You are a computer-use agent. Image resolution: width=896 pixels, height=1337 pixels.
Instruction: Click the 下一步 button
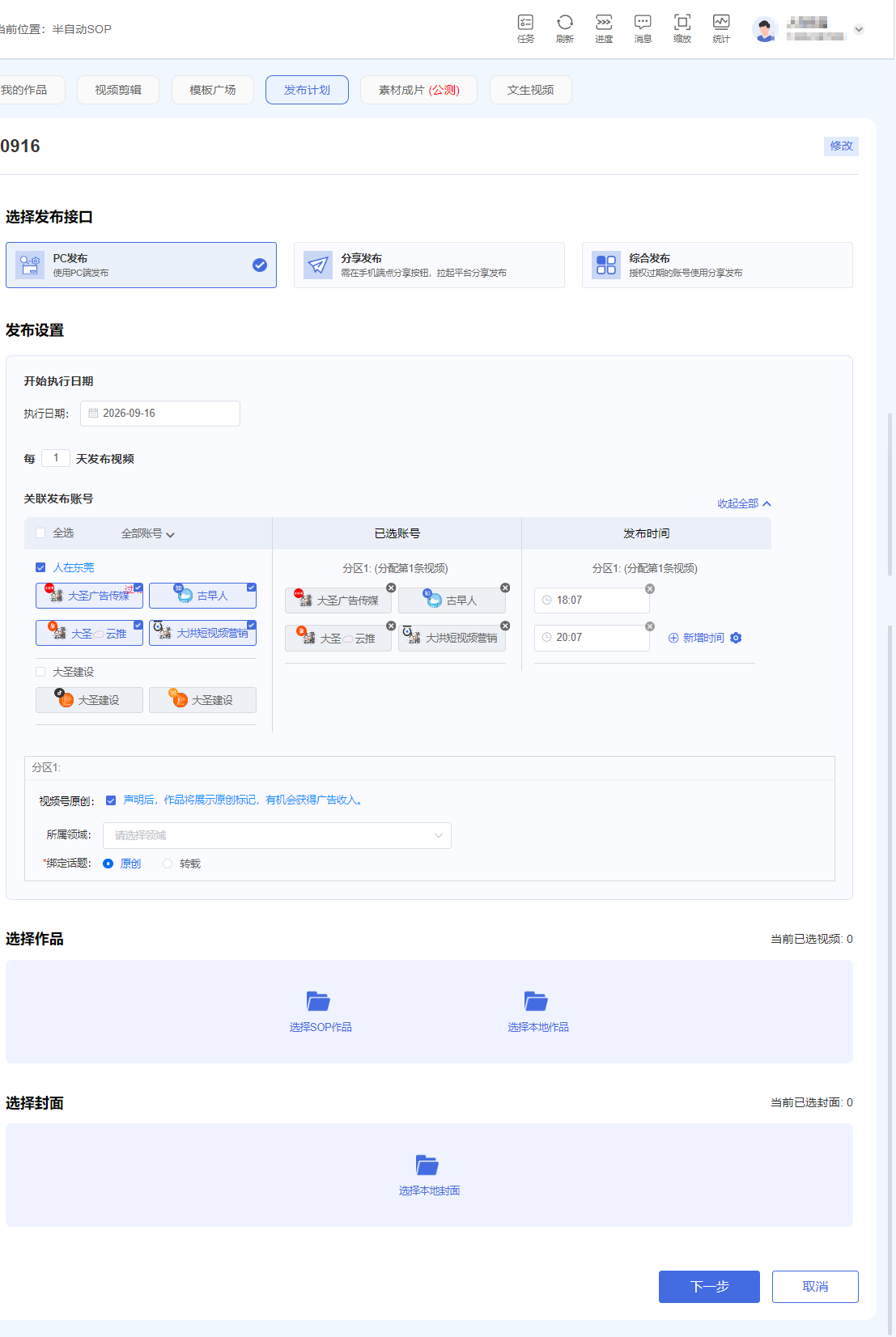tap(709, 1287)
